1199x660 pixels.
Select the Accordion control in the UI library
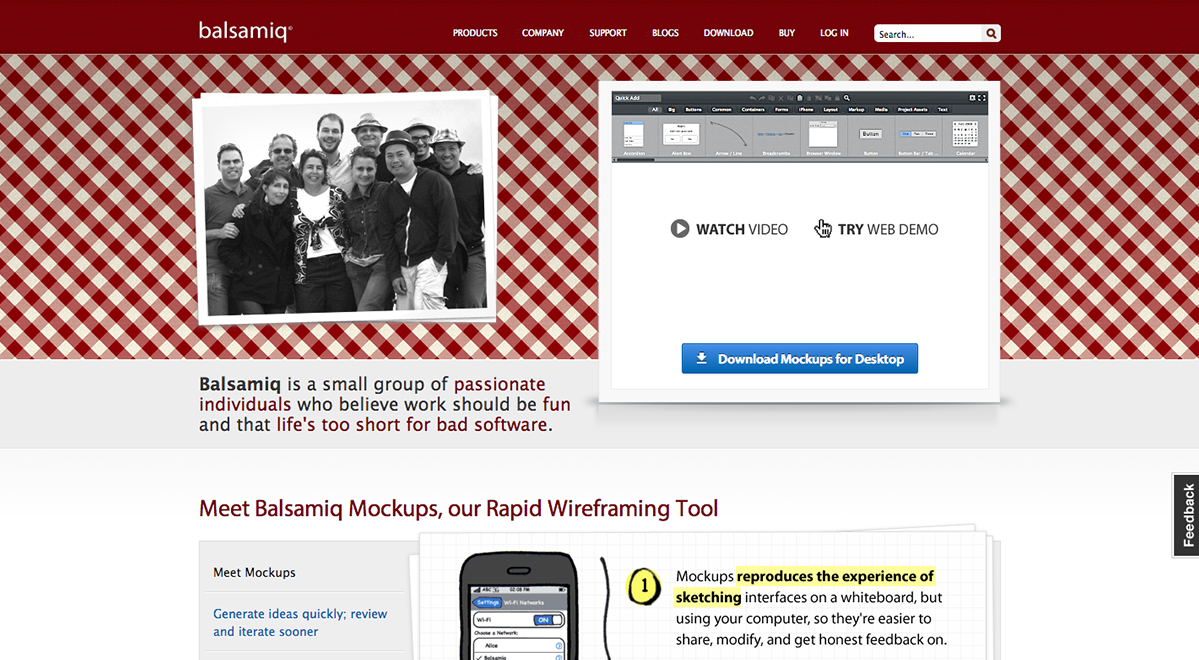click(x=633, y=136)
